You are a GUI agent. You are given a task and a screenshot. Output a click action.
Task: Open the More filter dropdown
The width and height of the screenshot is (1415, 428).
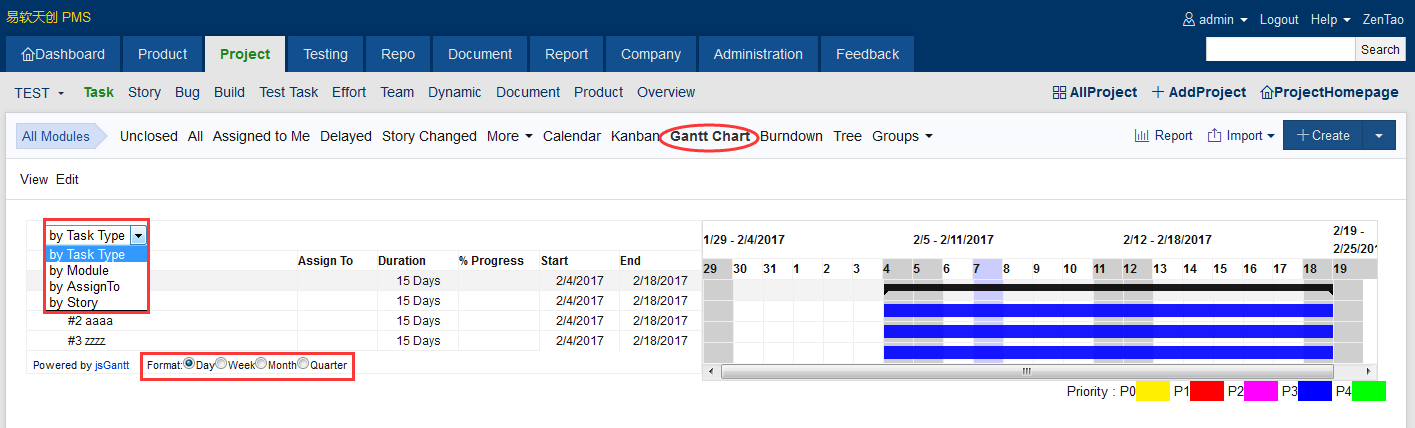click(509, 136)
